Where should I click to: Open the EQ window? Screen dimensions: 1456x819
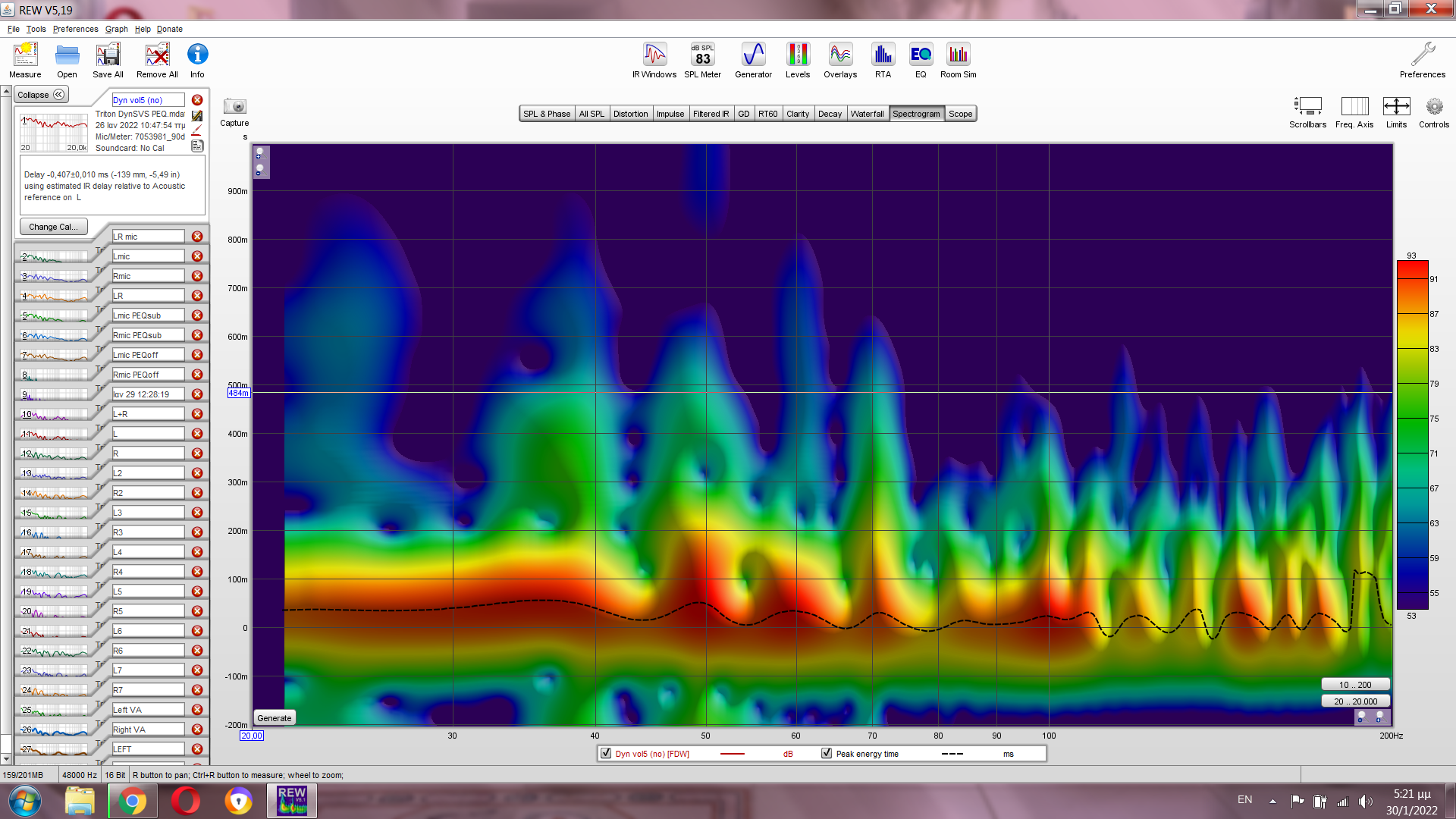(x=921, y=61)
